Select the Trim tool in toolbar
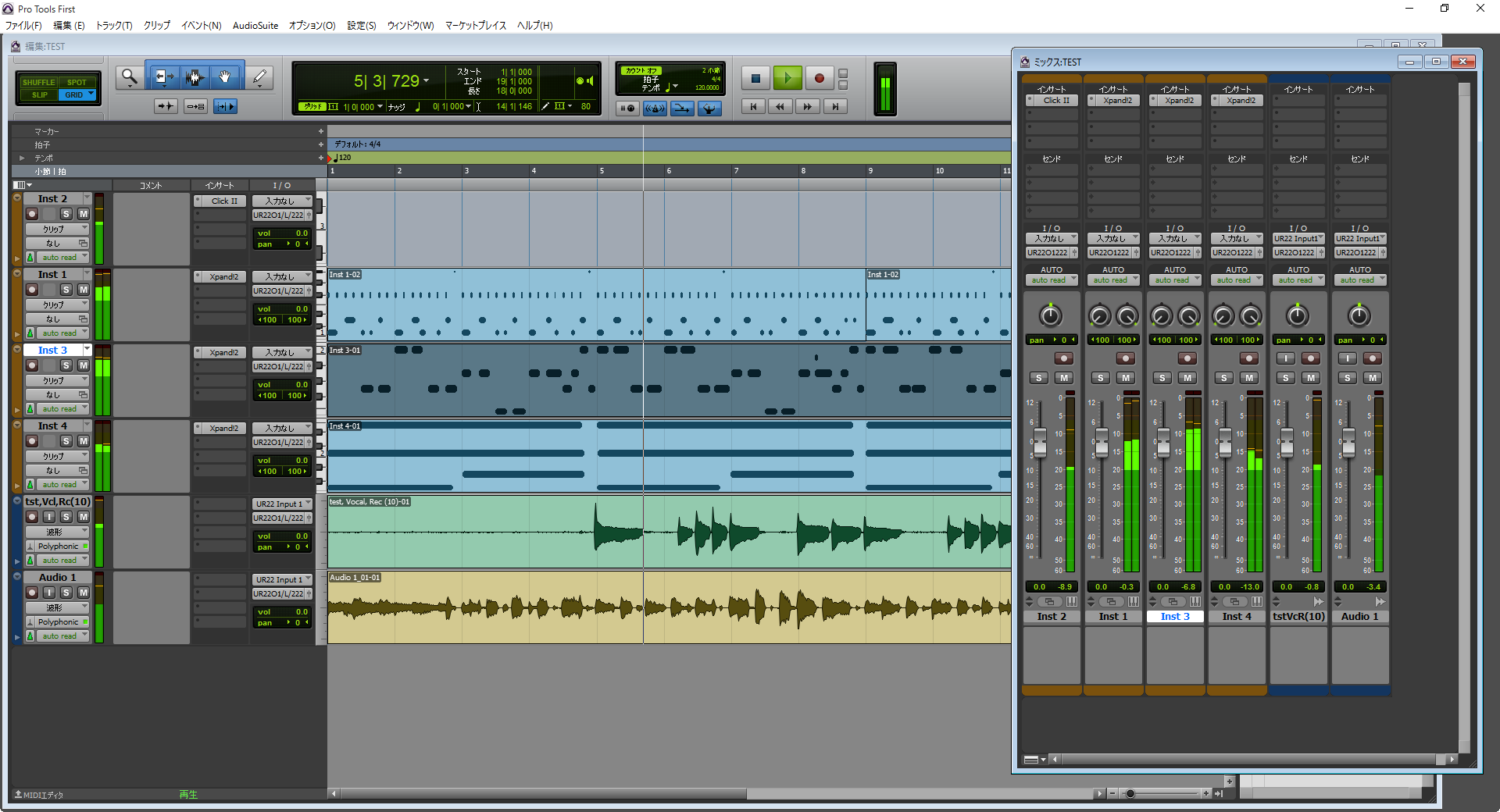Screen dimensions: 1500x812 pyautogui.click(x=163, y=77)
